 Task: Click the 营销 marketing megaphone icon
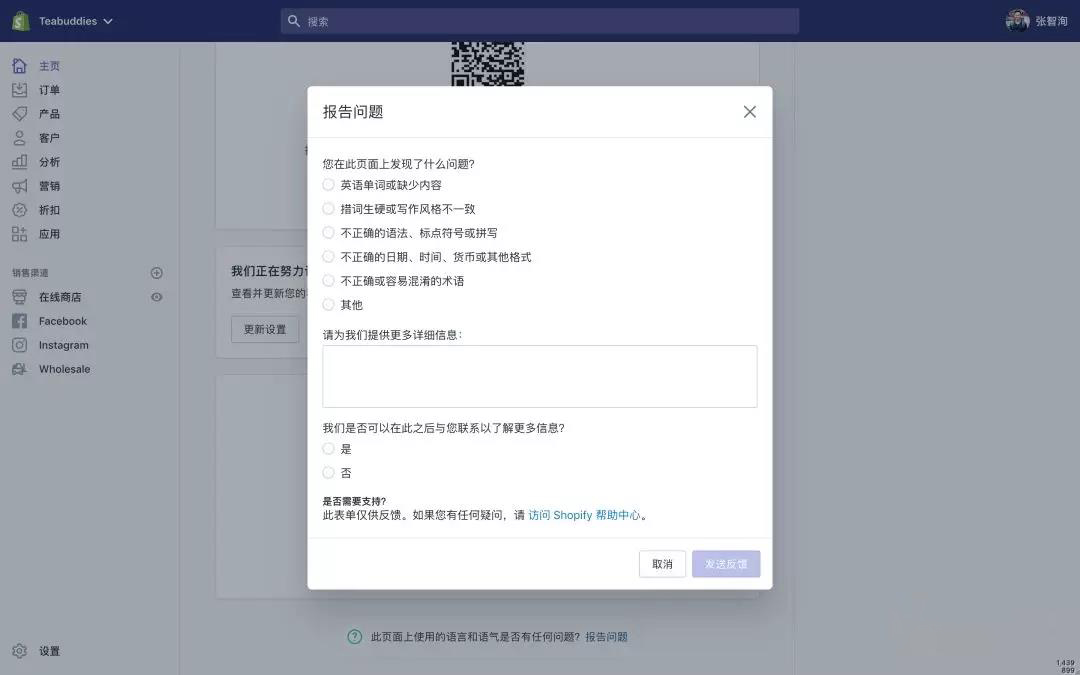[x=19, y=186]
